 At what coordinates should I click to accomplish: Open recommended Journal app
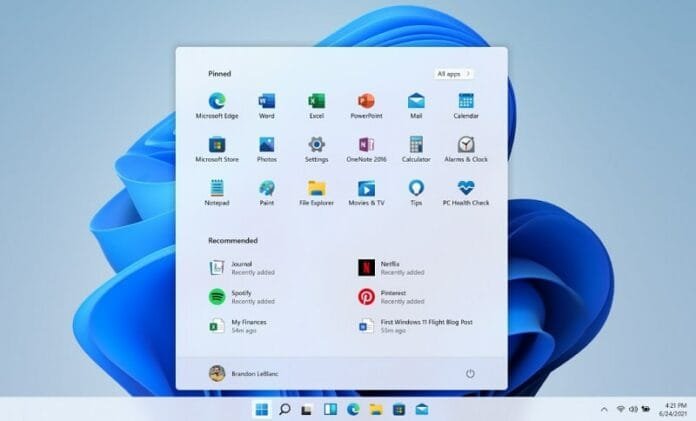point(242,268)
